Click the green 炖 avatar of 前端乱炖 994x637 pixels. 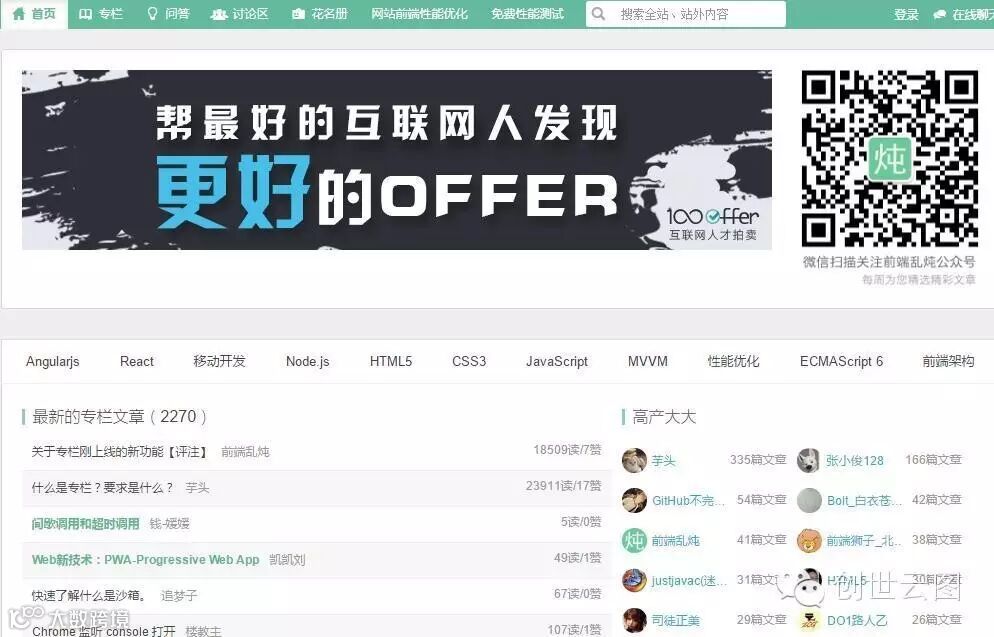click(634, 541)
